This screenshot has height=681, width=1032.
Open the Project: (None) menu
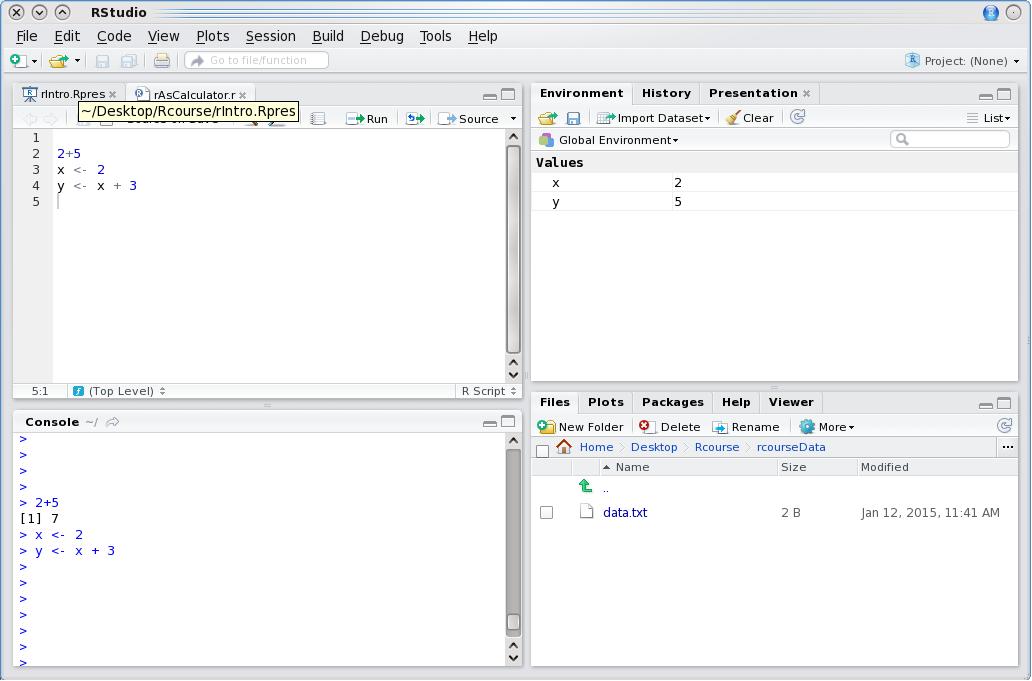pyautogui.click(x=963, y=61)
